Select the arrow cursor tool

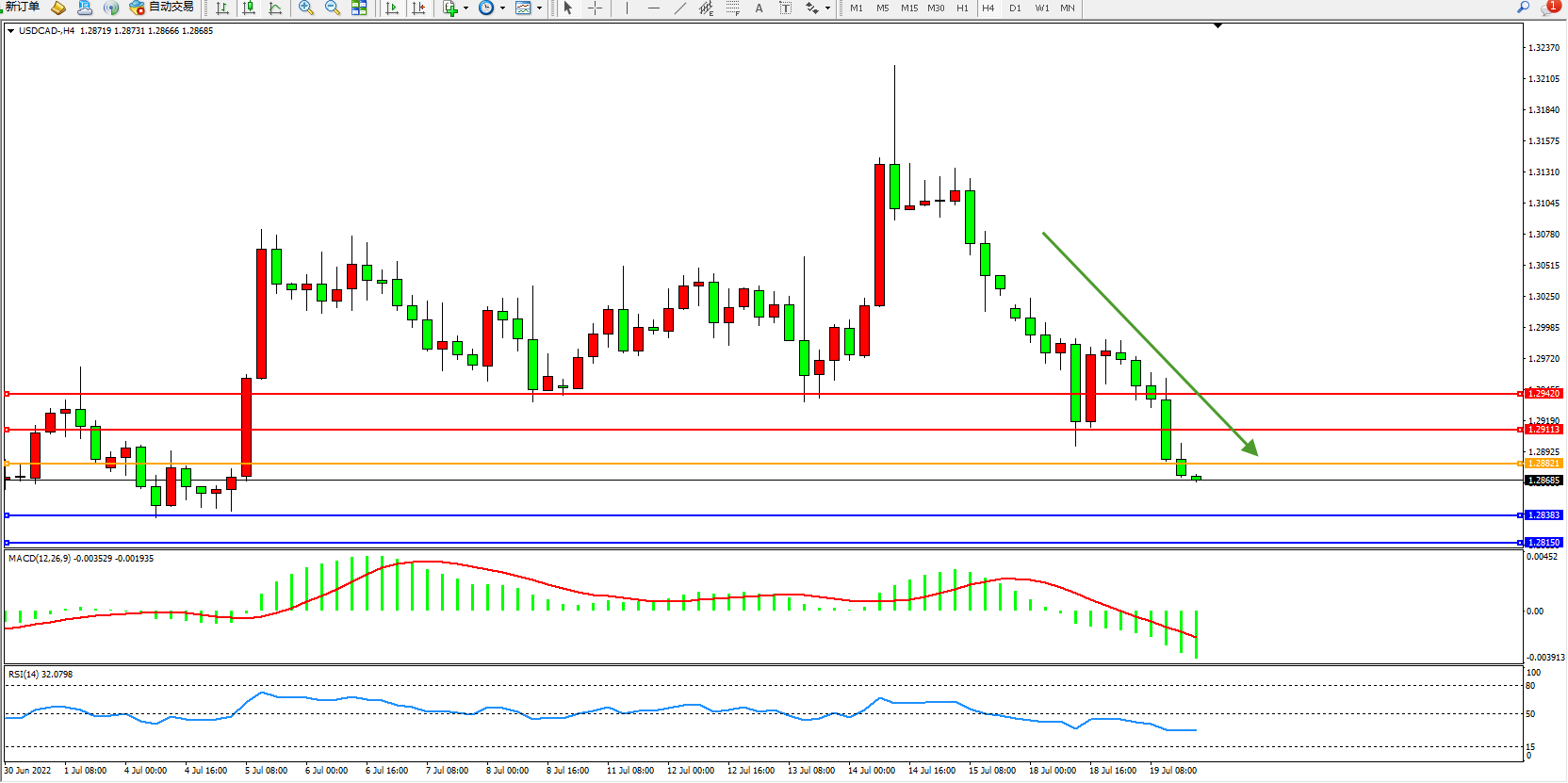pos(568,8)
